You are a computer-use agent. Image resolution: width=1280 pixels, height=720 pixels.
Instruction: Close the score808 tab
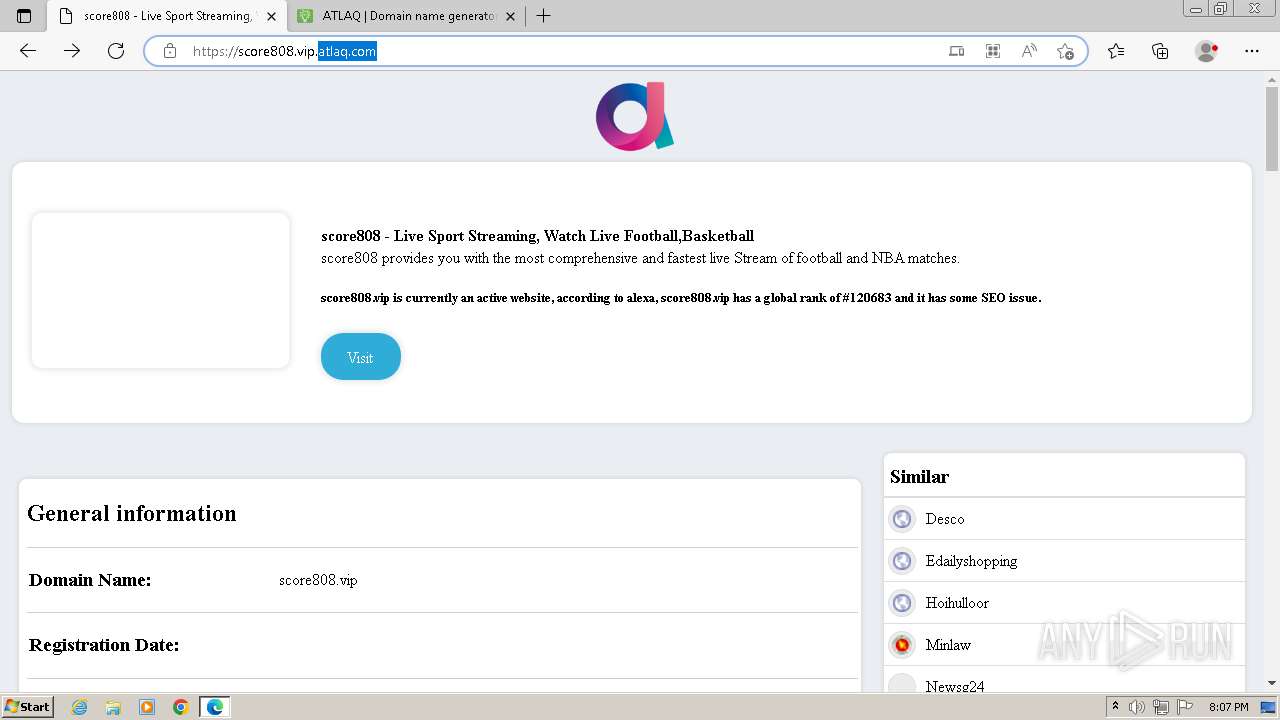pos(272,16)
